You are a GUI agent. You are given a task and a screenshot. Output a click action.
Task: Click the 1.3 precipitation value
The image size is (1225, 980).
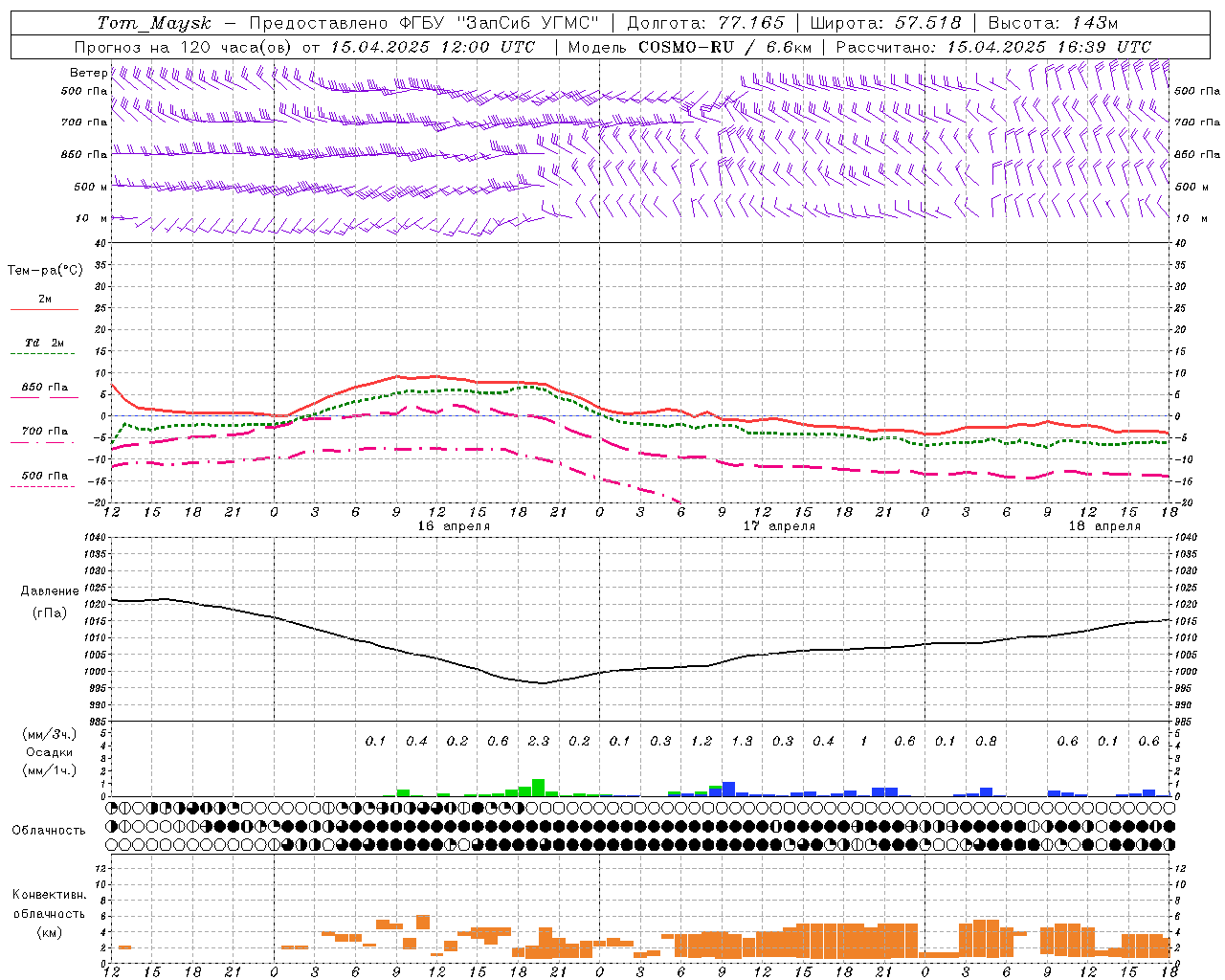tap(742, 741)
